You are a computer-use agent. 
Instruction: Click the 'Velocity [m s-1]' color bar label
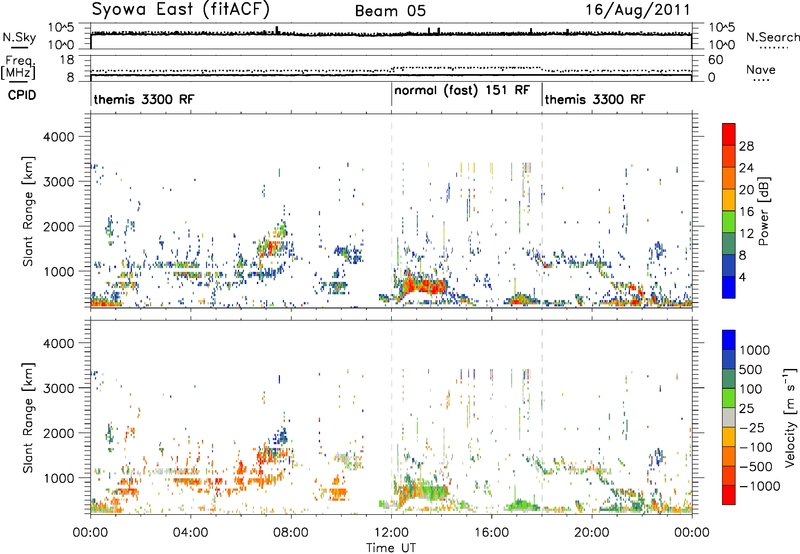coord(790,417)
